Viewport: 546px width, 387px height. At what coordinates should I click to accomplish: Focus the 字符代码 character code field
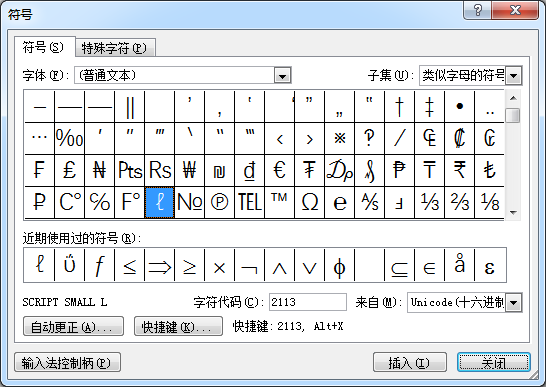click(x=307, y=302)
